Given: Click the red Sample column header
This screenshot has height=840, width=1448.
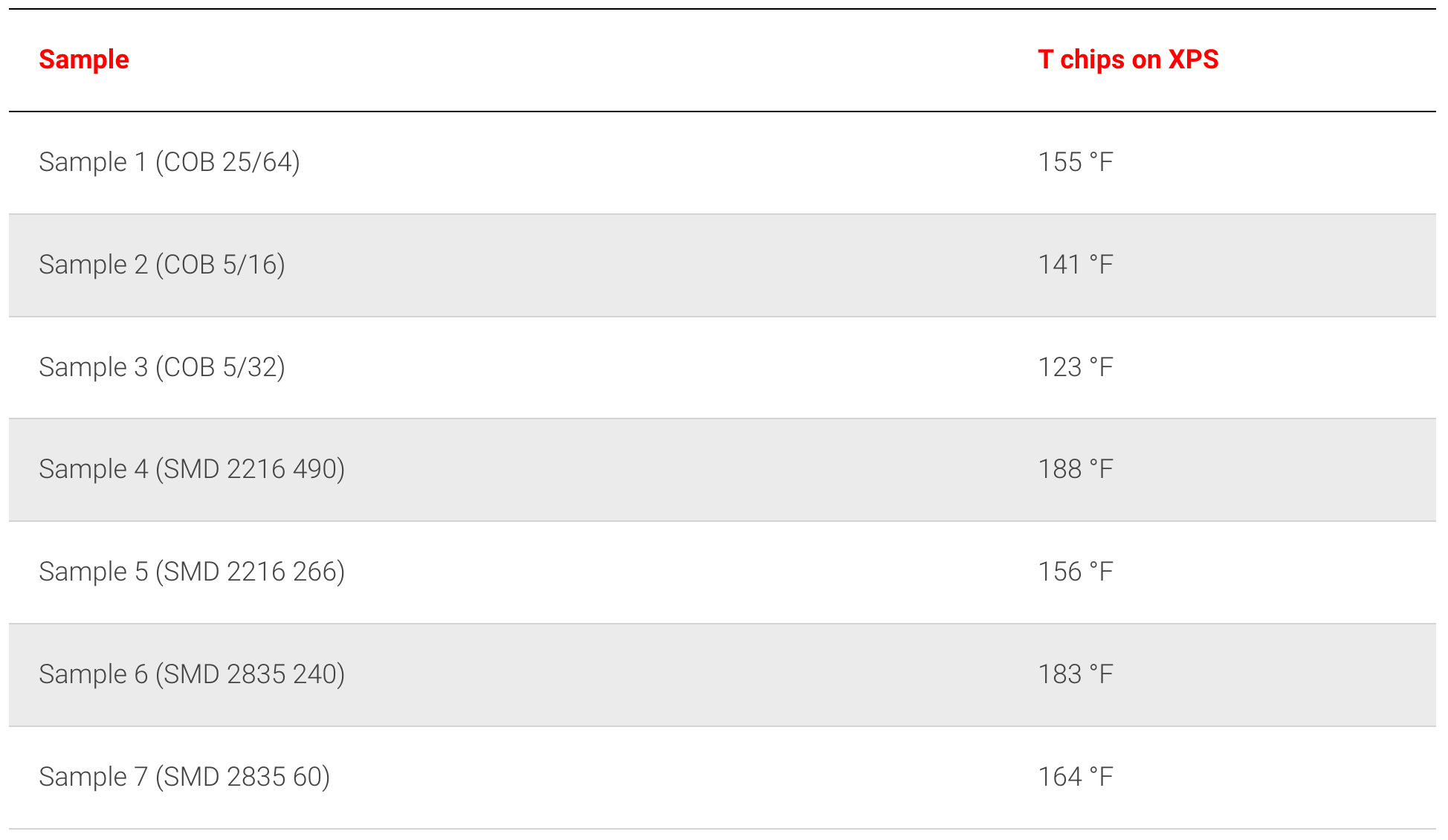Looking at the screenshot, I should [84, 59].
